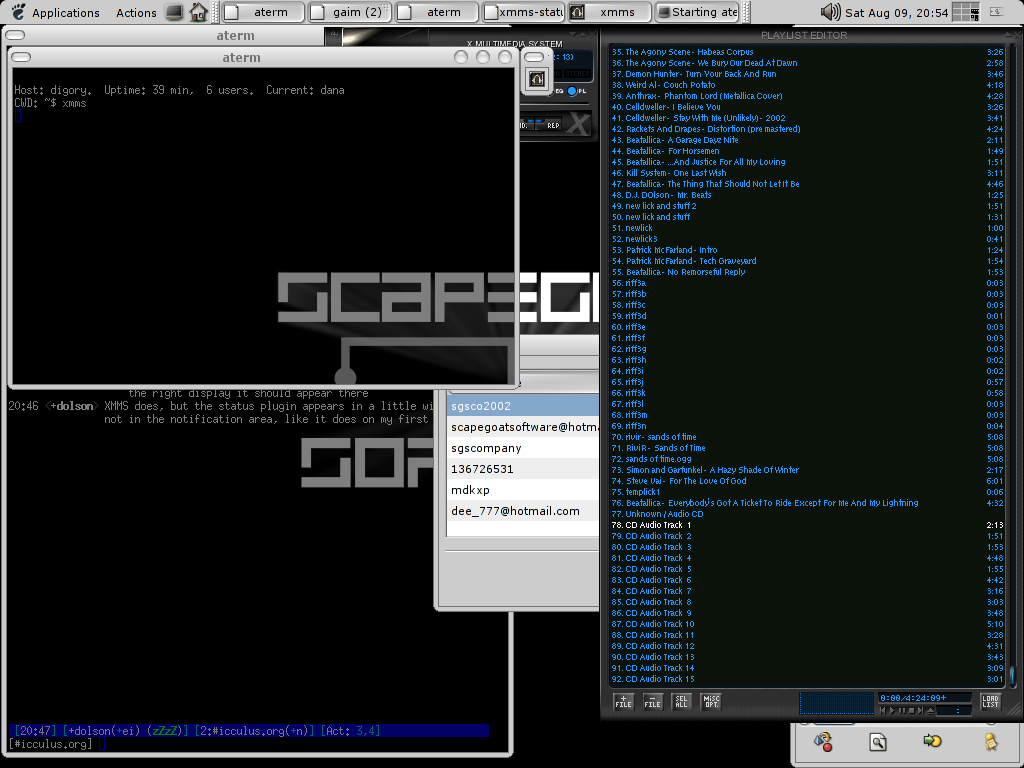Viewport: 1024px width, 768px height.
Task: Select track 77 Unknown / Audio CD
Action: click(807, 514)
